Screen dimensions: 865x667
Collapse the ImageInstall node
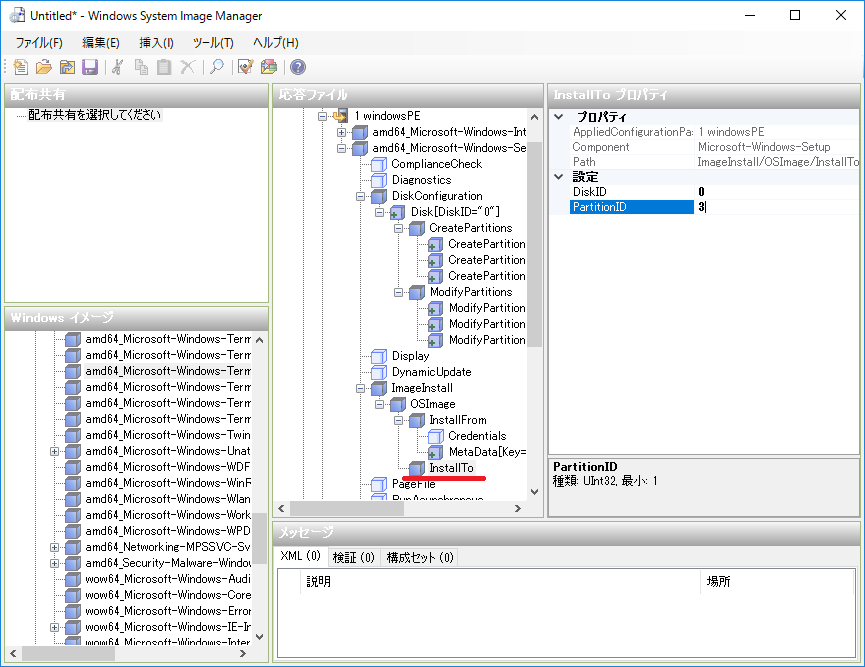(360, 388)
